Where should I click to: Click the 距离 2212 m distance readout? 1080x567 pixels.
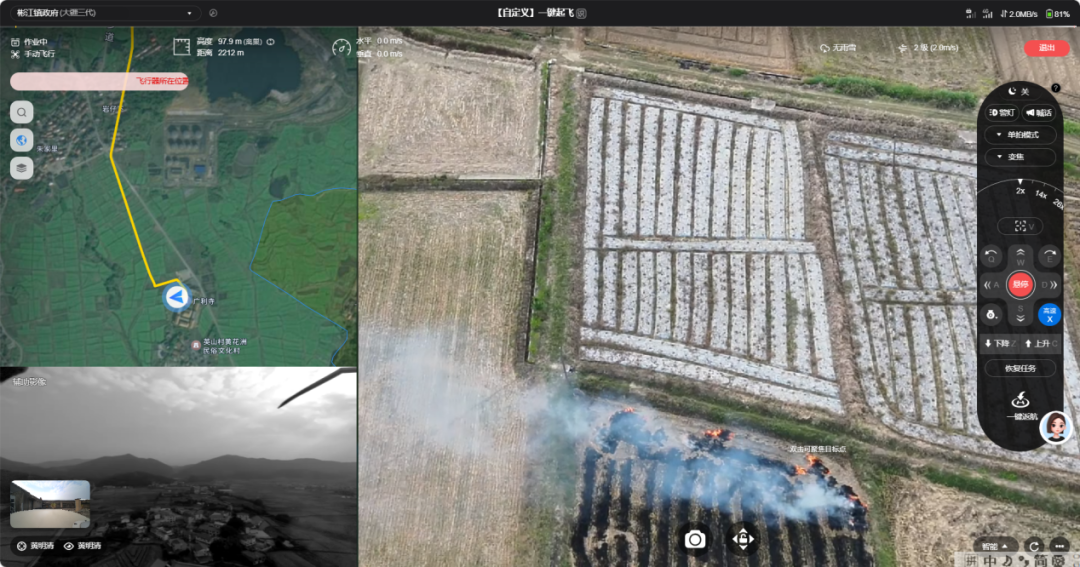pos(220,52)
